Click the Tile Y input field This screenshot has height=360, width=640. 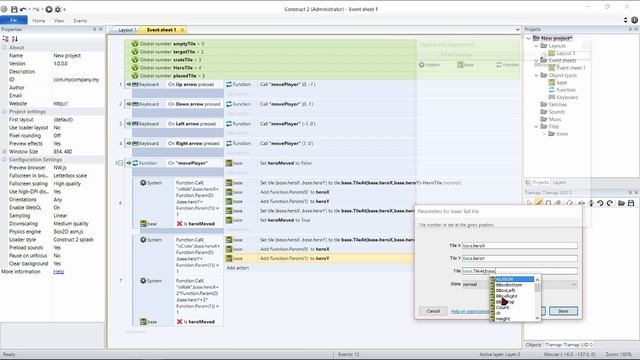click(520, 258)
